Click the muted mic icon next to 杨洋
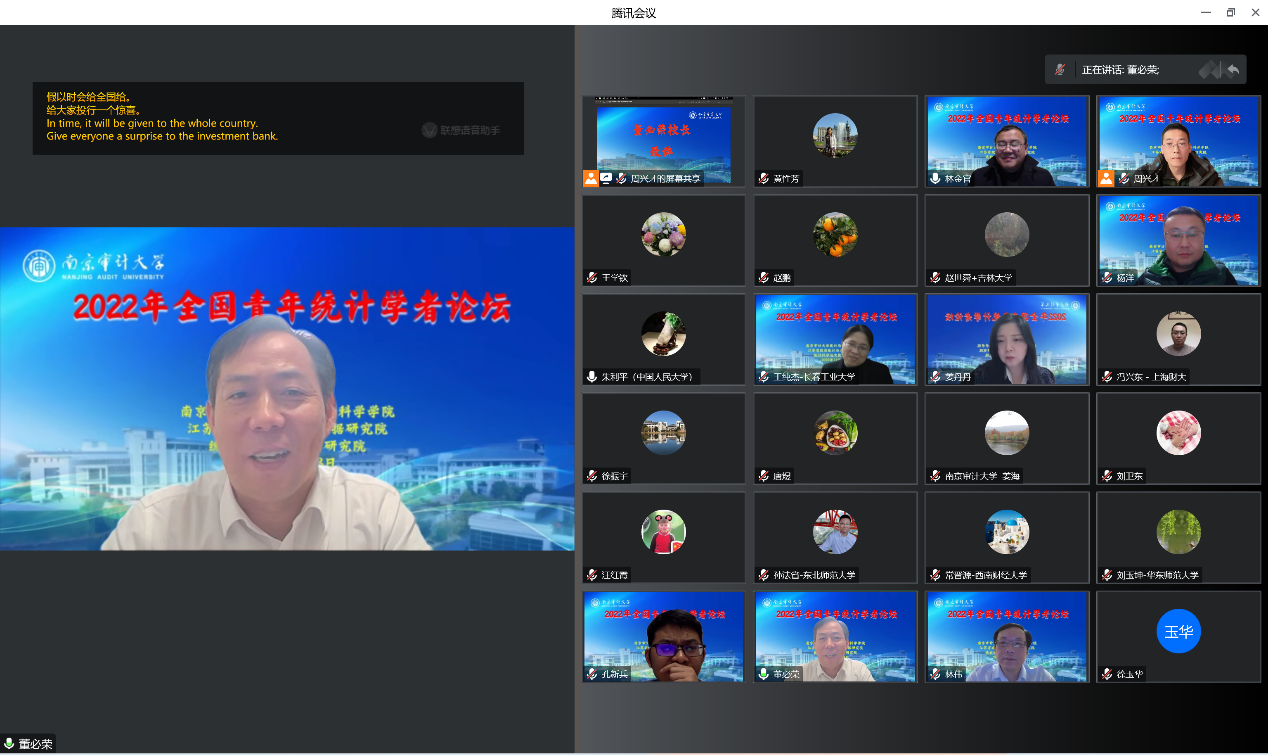This screenshot has width=1268, height=755. pos(1107,278)
